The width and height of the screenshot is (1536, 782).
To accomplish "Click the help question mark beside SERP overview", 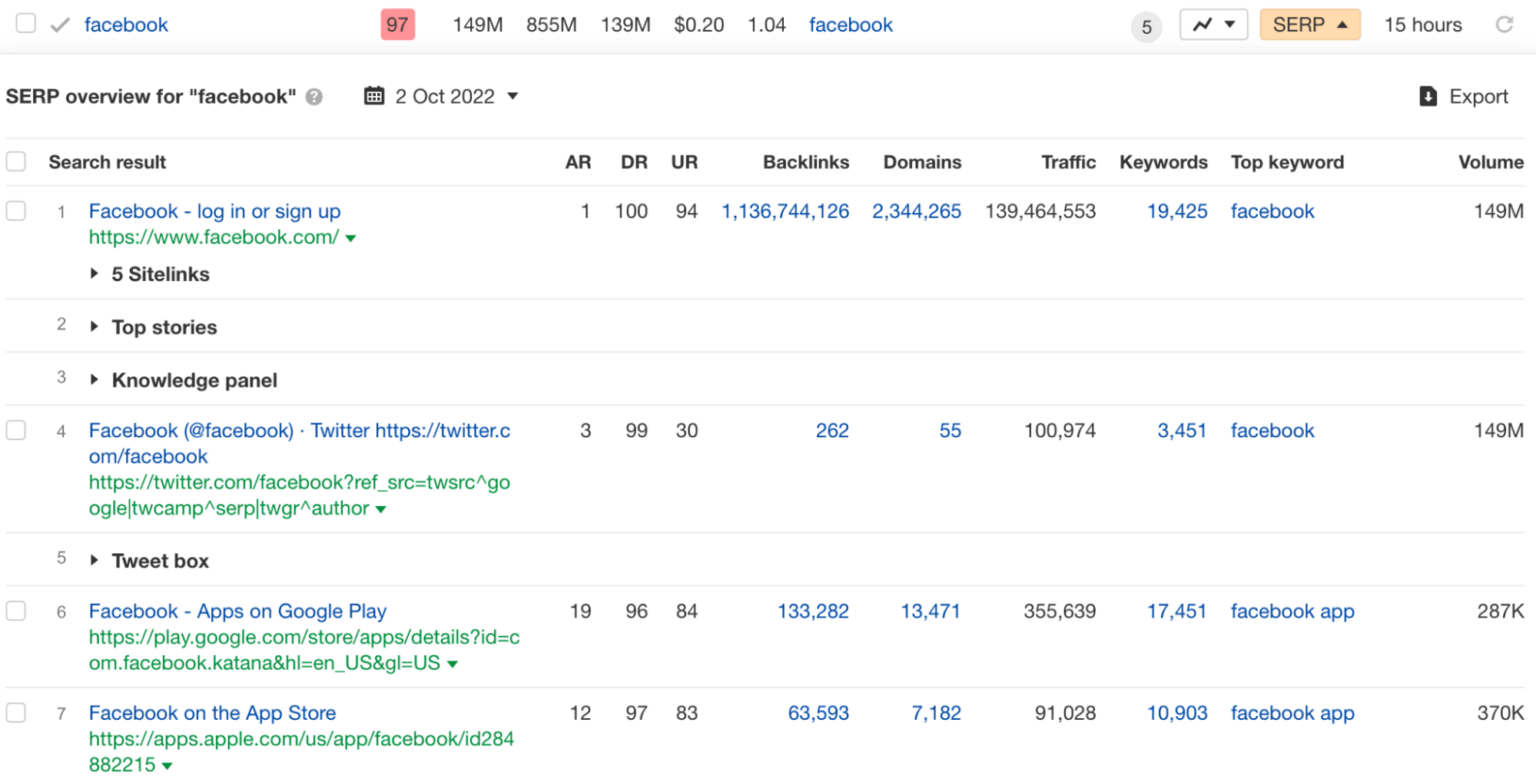I will [314, 97].
